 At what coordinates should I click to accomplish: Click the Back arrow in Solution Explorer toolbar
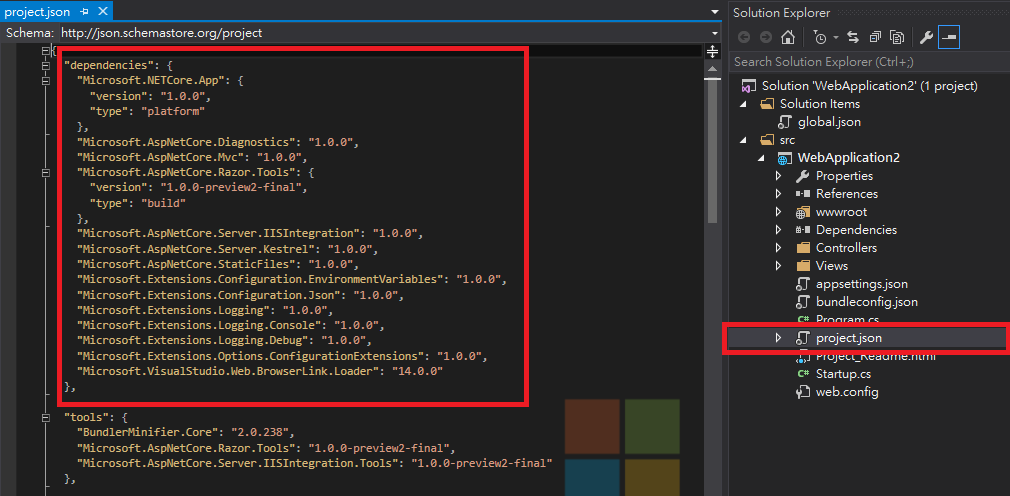[x=744, y=37]
